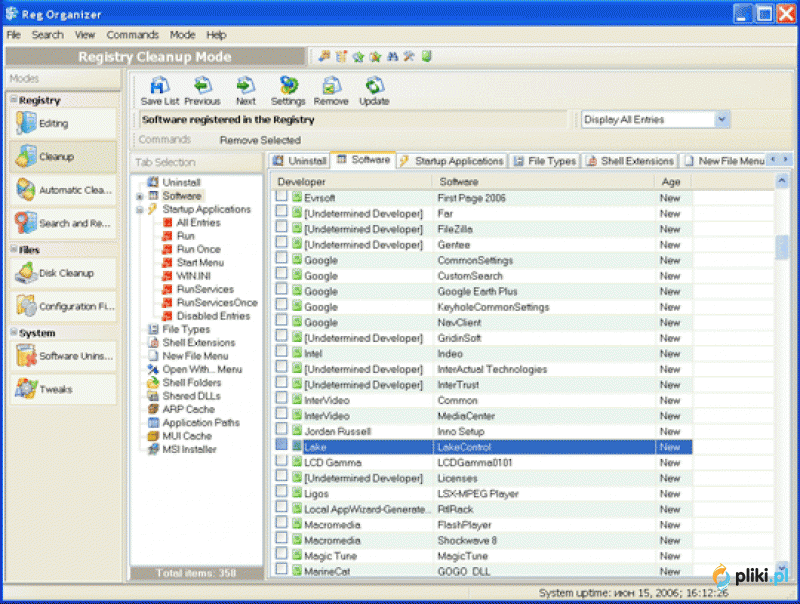Image resolution: width=800 pixels, height=604 pixels.
Task: Open the Tweaks mode
Action: tap(63, 389)
